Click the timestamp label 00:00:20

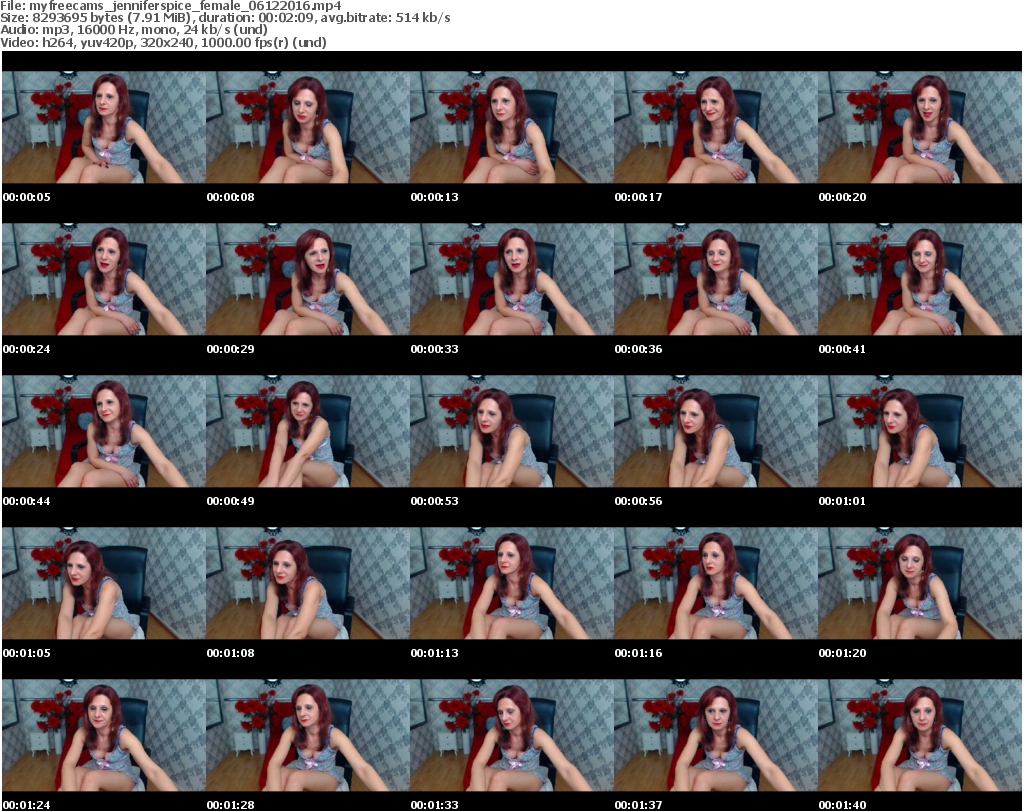coord(842,197)
